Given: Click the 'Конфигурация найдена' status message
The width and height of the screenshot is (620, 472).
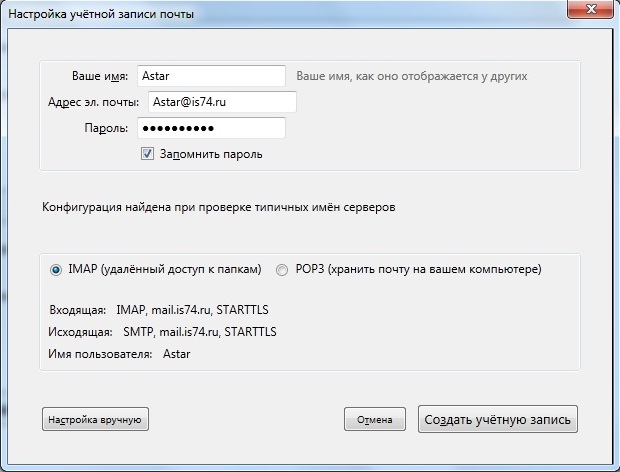Looking at the screenshot, I should click(218, 209).
